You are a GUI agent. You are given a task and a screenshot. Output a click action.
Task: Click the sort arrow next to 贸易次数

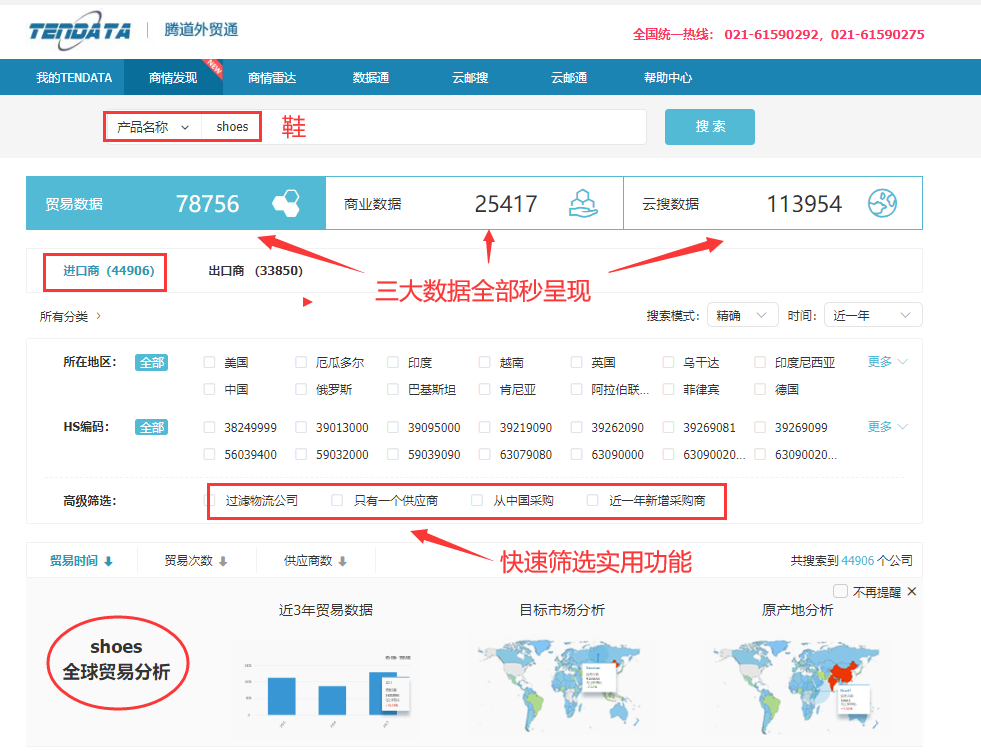pyautogui.click(x=220, y=561)
